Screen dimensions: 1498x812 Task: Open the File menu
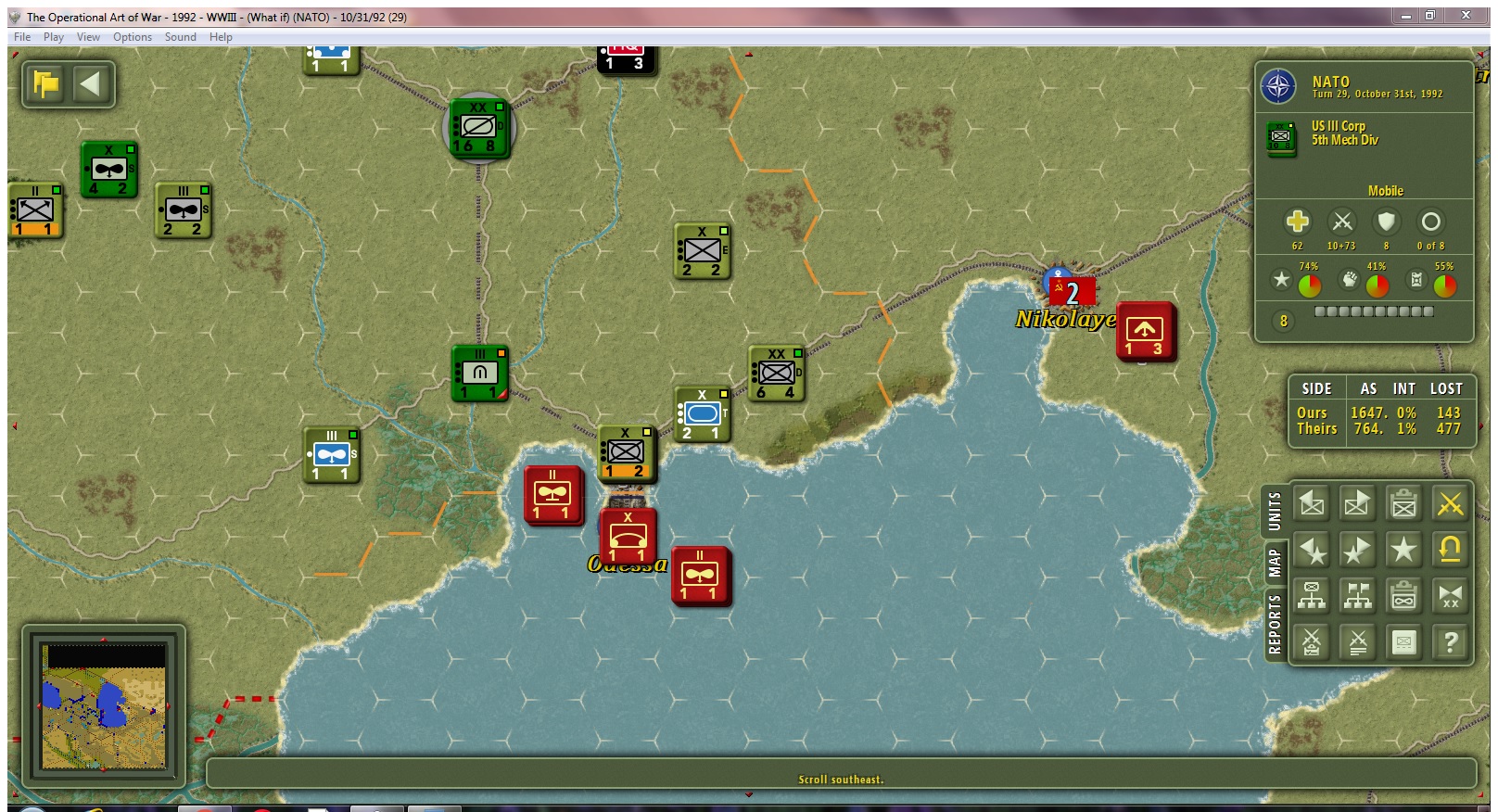pyautogui.click(x=22, y=37)
